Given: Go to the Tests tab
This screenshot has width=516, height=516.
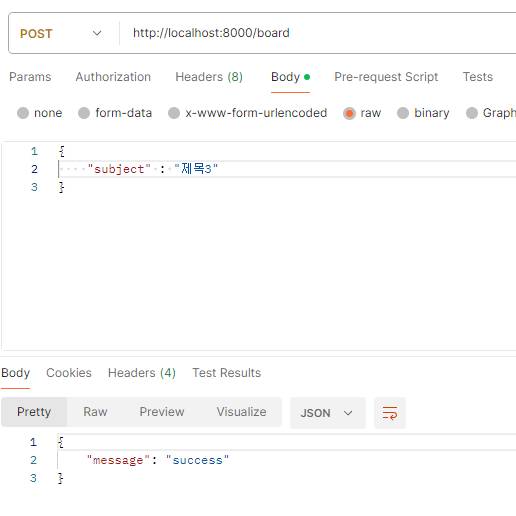Looking at the screenshot, I should coord(478,77).
